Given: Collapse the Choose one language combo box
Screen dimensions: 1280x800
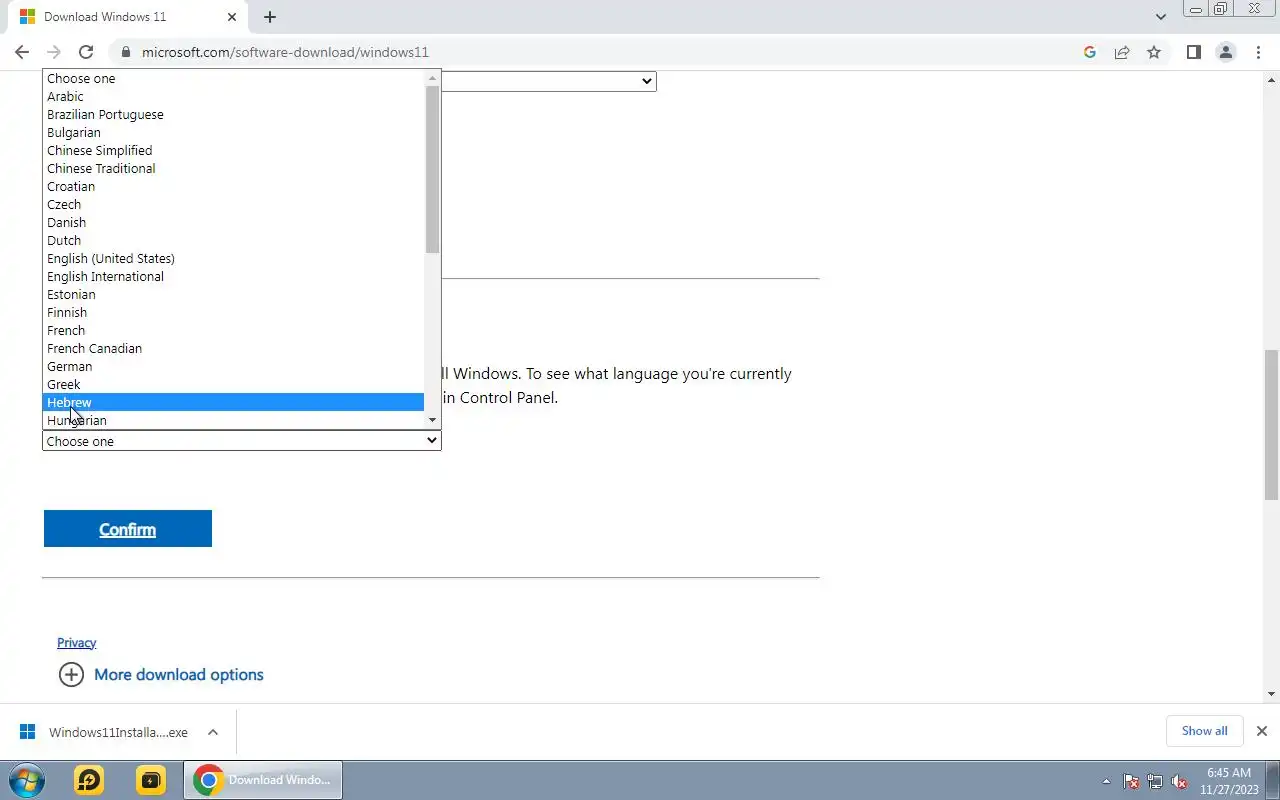Looking at the screenshot, I should [x=242, y=440].
